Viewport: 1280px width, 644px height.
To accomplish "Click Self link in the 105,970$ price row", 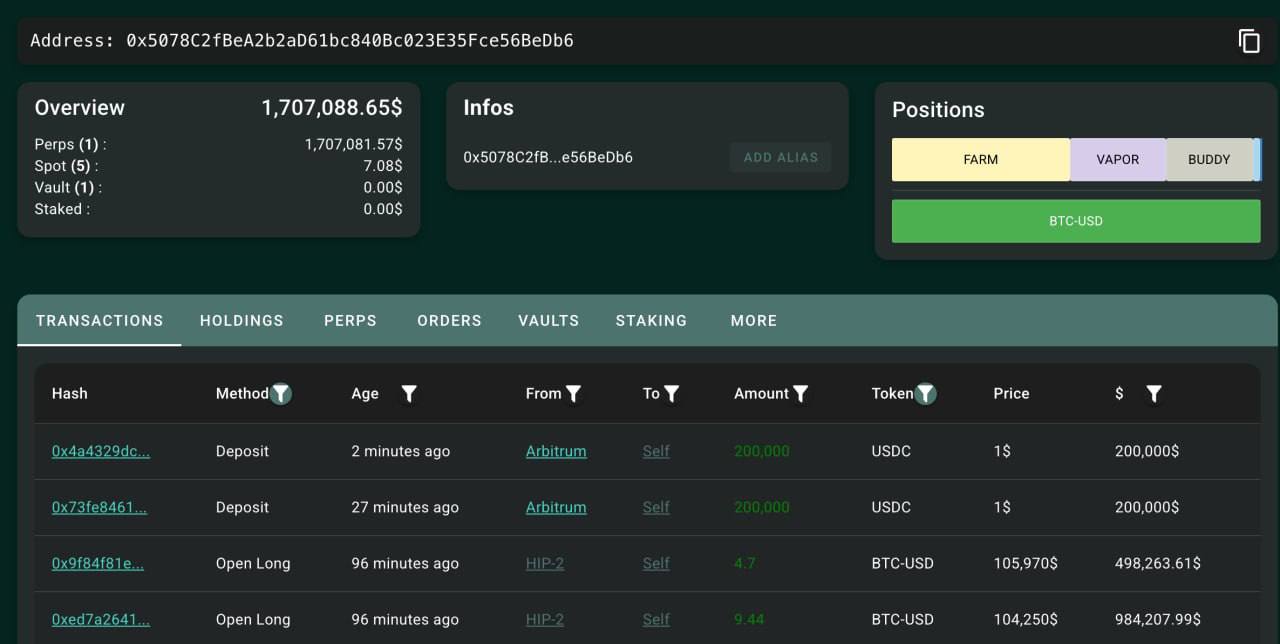I will (656, 563).
